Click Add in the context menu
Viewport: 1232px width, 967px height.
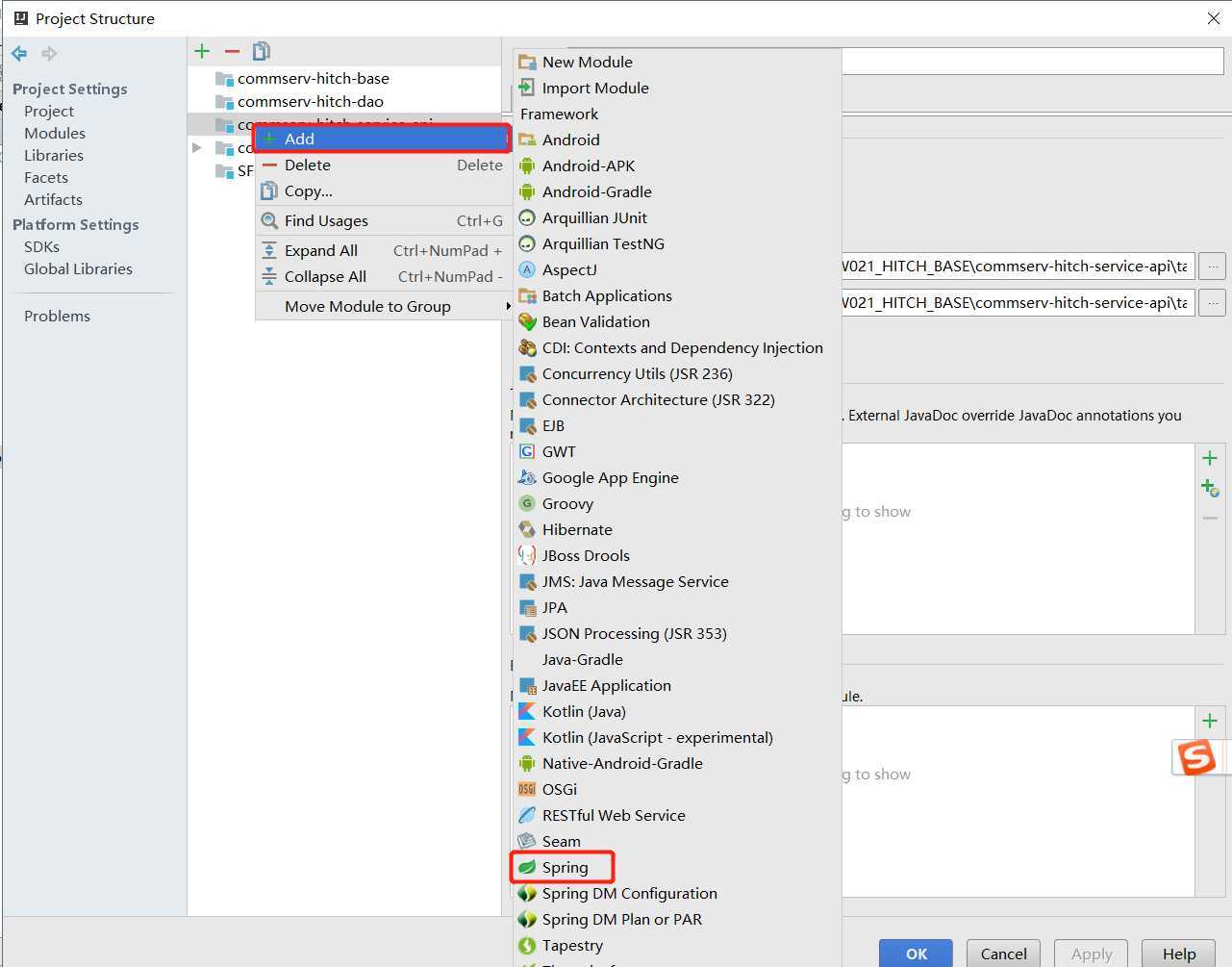click(x=382, y=139)
